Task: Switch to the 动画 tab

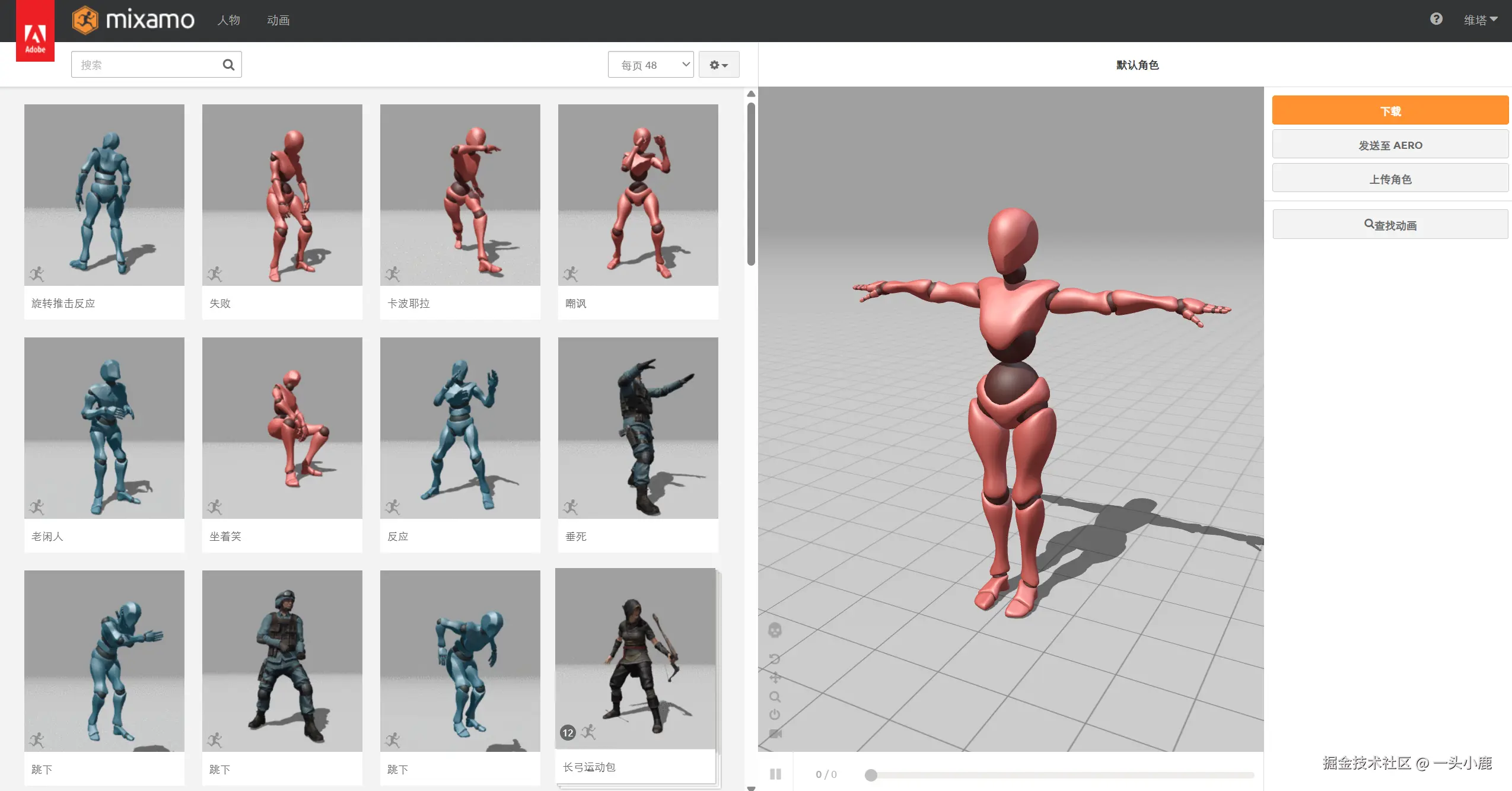Action: click(x=278, y=20)
